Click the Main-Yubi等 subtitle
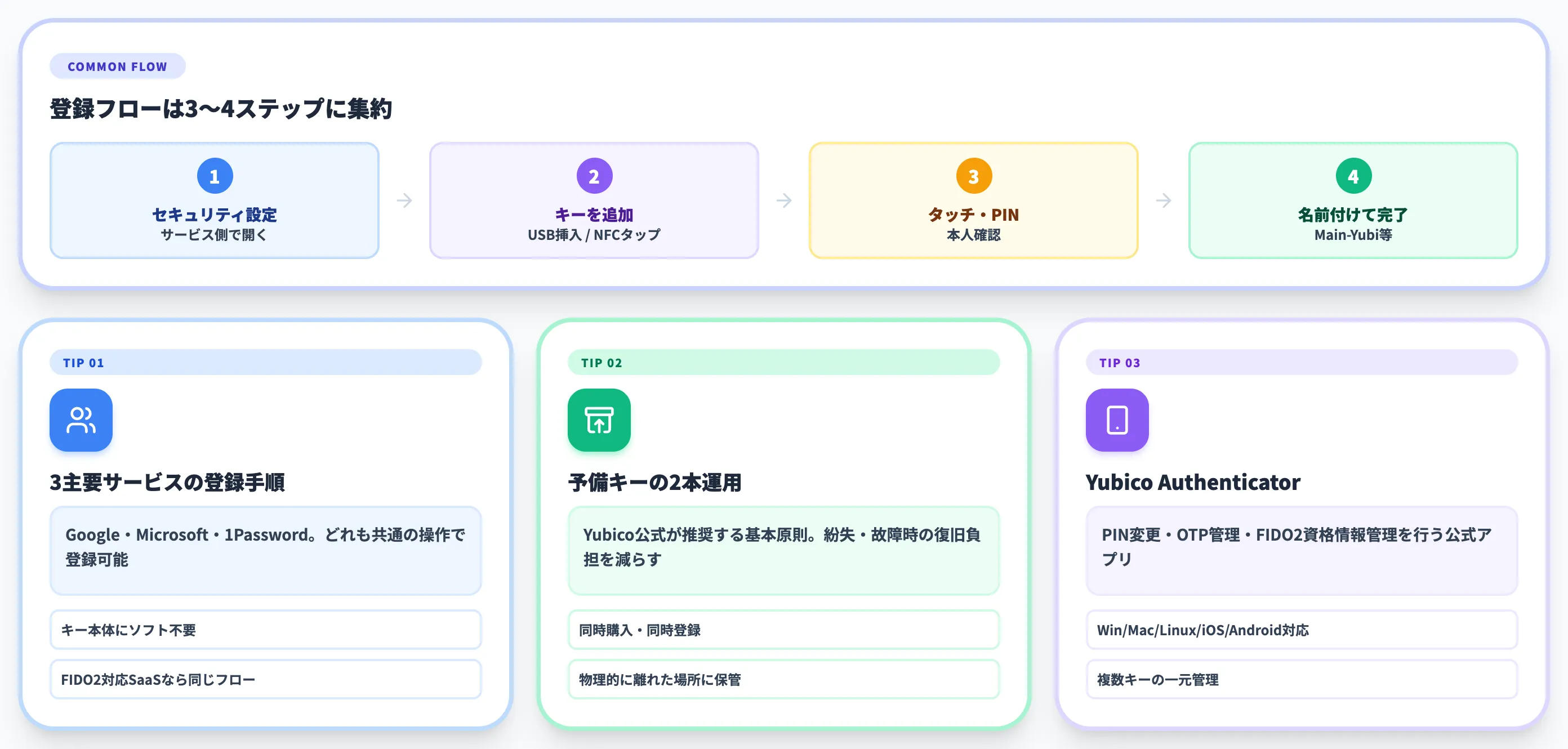 pos(1352,235)
